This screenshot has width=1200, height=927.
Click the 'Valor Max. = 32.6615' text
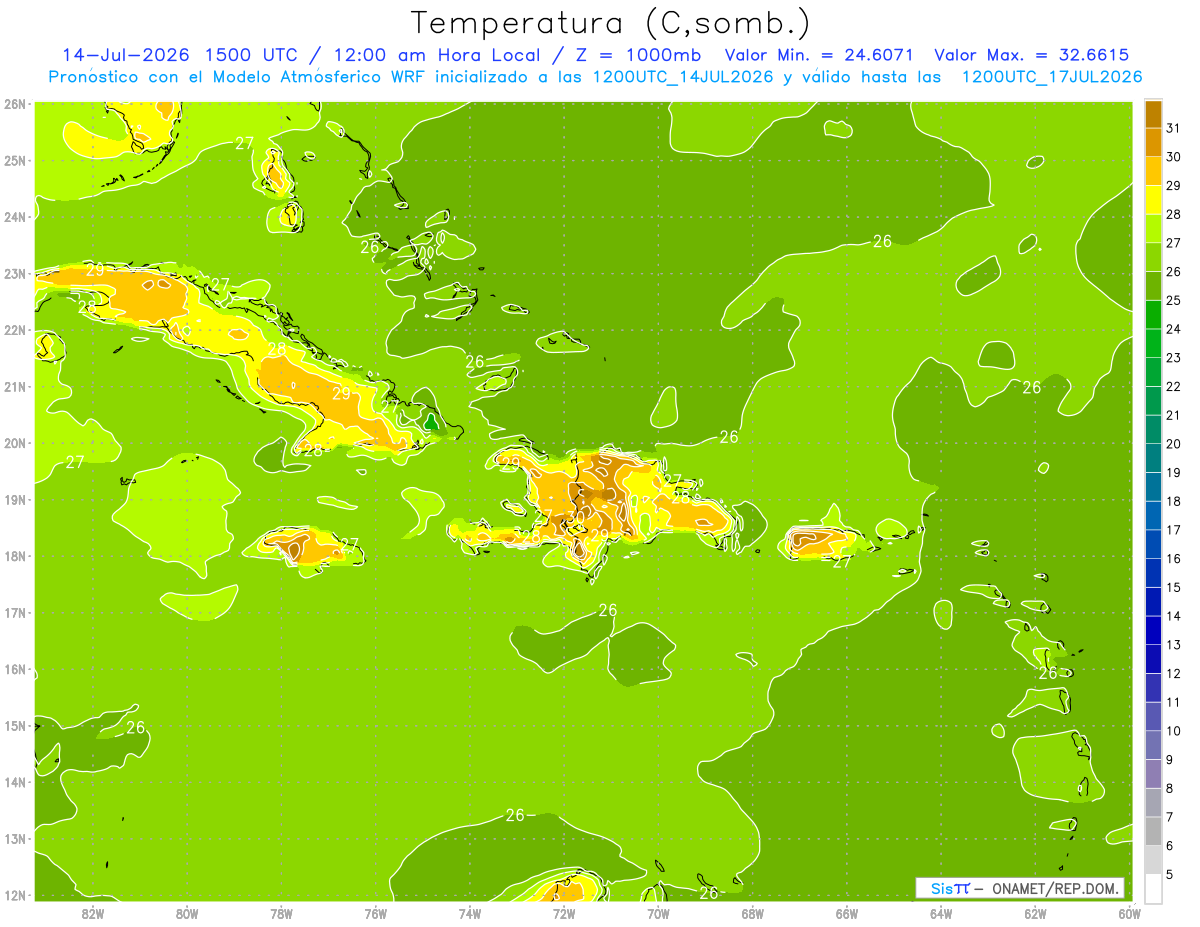pyautogui.click(x=1032, y=55)
